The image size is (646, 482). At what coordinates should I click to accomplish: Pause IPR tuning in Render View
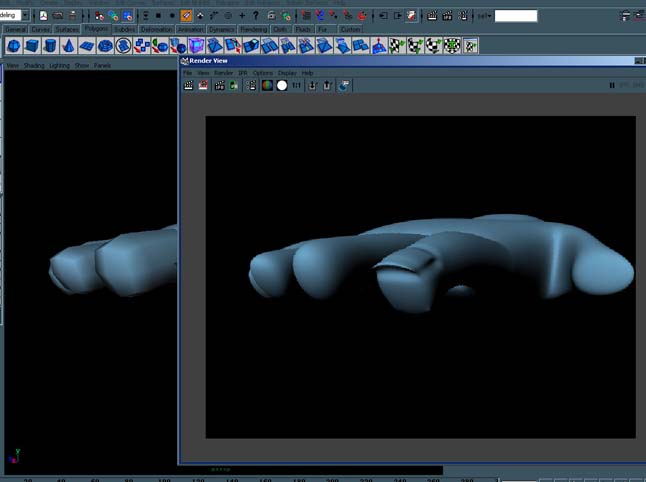click(612, 86)
